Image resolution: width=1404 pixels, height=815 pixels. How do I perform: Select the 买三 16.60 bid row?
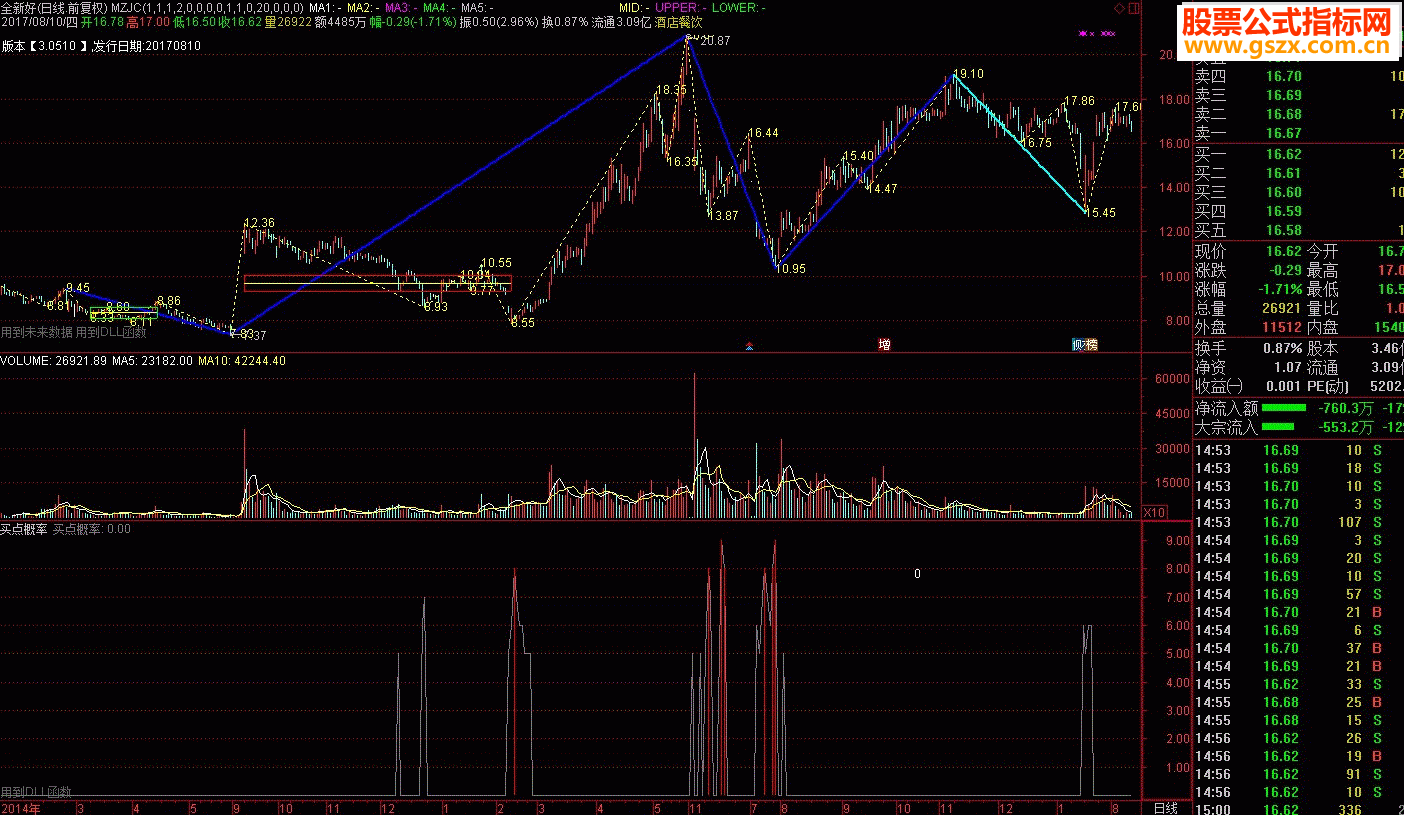(1298, 192)
